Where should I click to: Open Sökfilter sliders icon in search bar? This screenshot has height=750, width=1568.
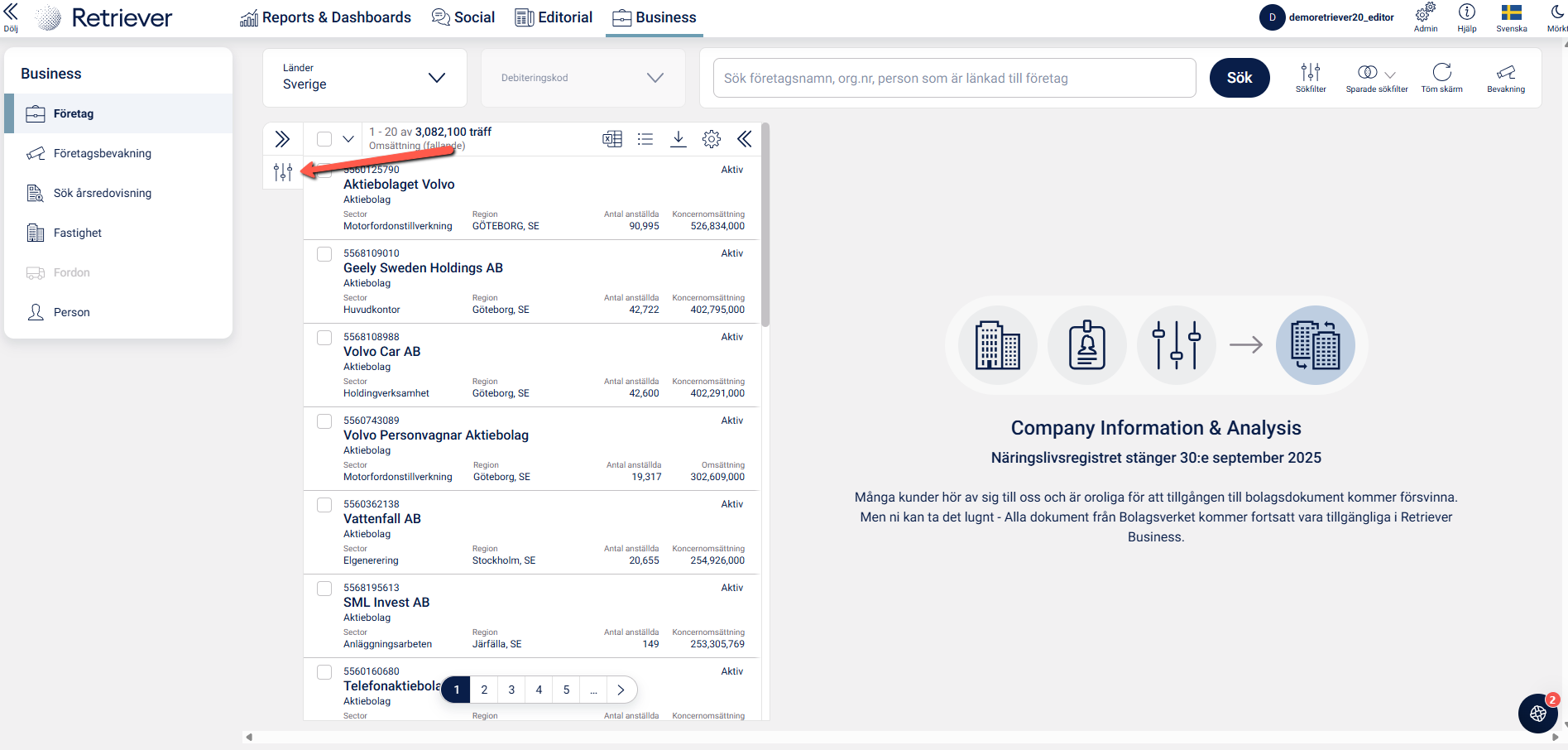coord(1311,78)
